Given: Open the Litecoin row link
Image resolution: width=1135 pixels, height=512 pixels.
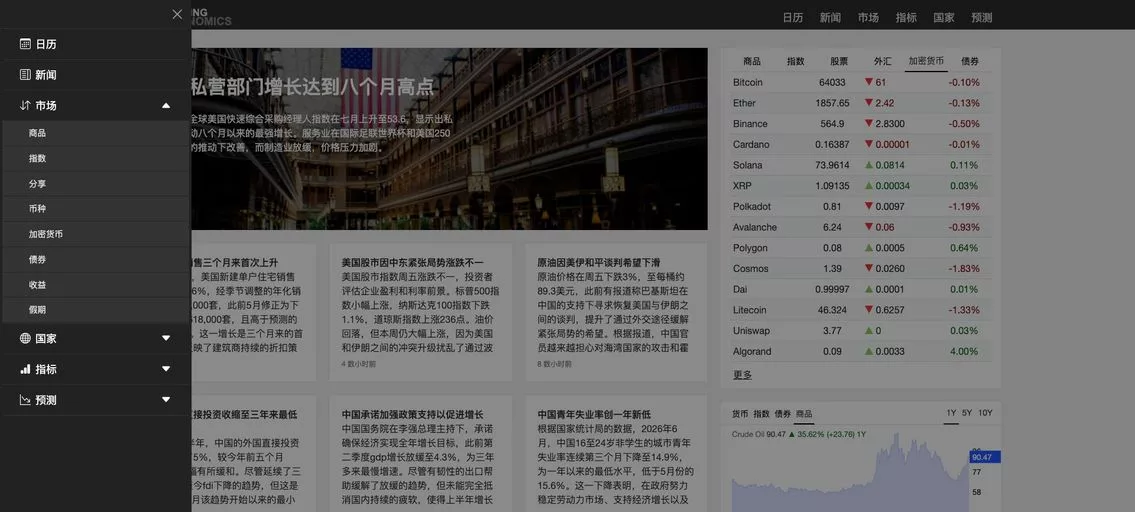Looking at the screenshot, I should [749, 310].
